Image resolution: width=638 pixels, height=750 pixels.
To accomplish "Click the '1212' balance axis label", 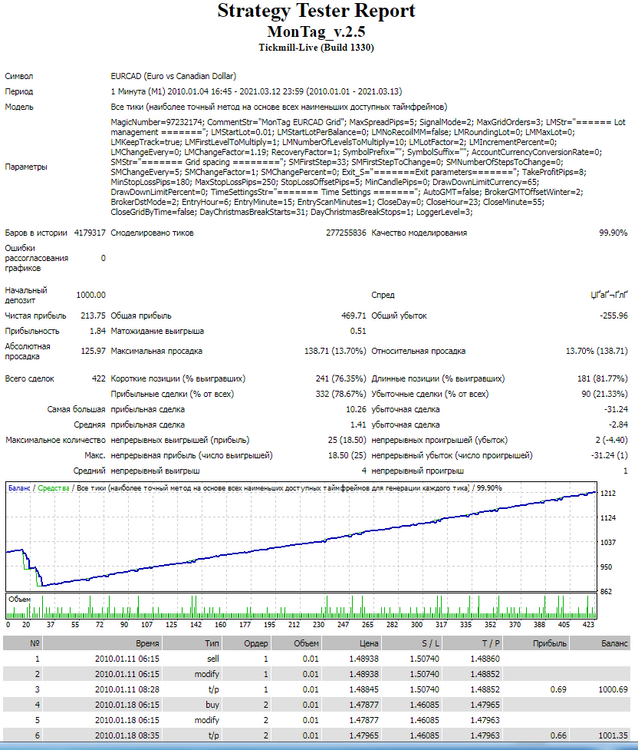I will tap(608, 493).
